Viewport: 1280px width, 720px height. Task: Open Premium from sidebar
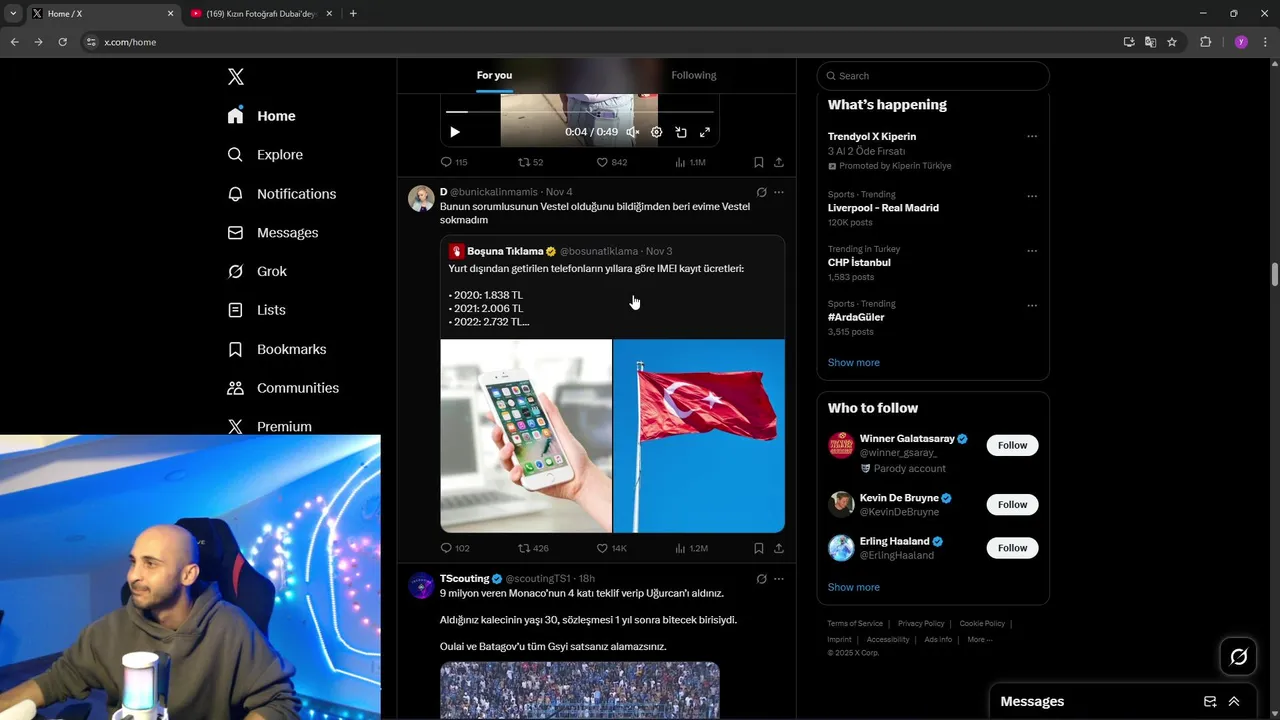[269, 426]
